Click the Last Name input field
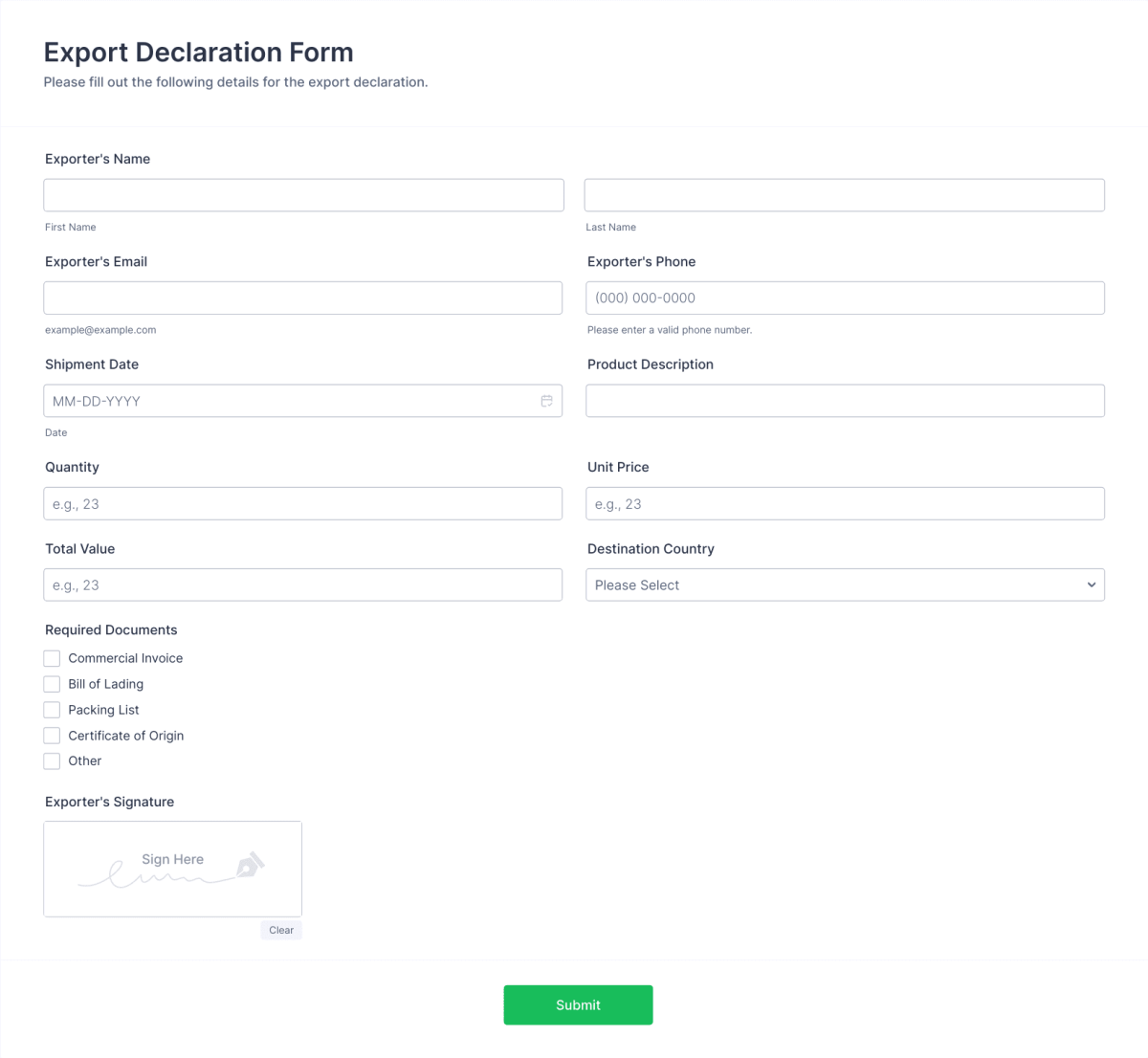This screenshot has width=1148, height=1058. [845, 194]
